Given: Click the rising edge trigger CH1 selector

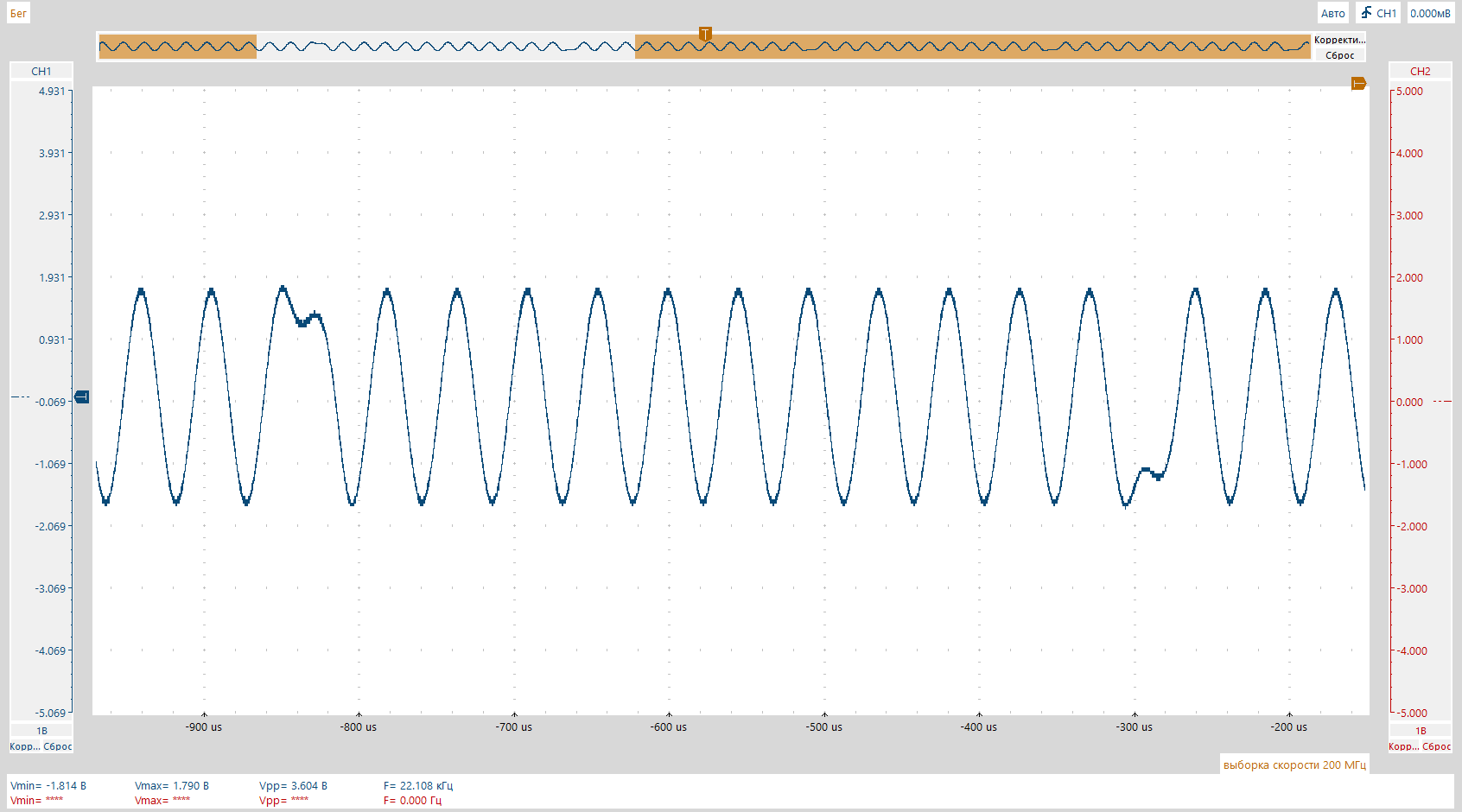Looking at the screenshot, I should 1378,13.
